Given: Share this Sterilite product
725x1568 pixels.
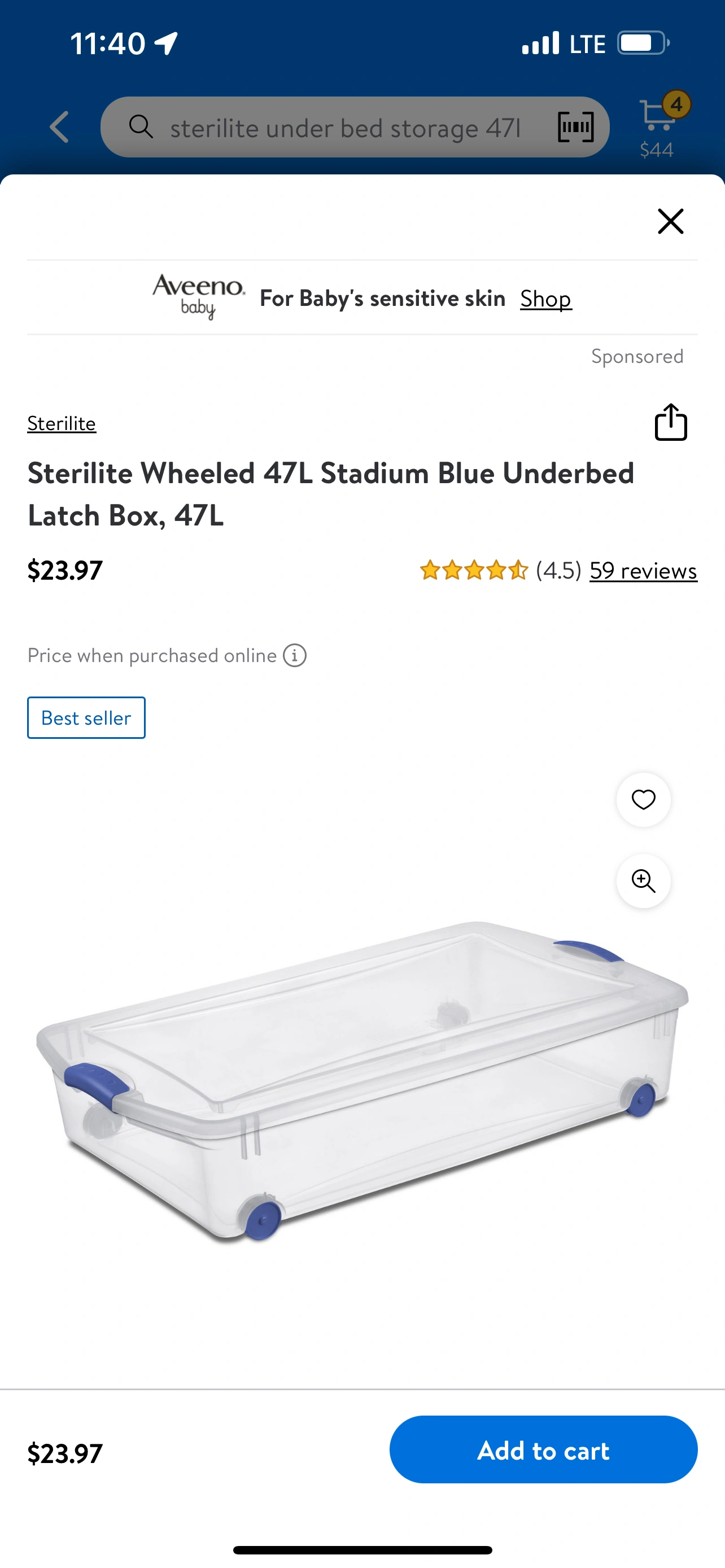Looking at the screenshot, I should [670, 422].
